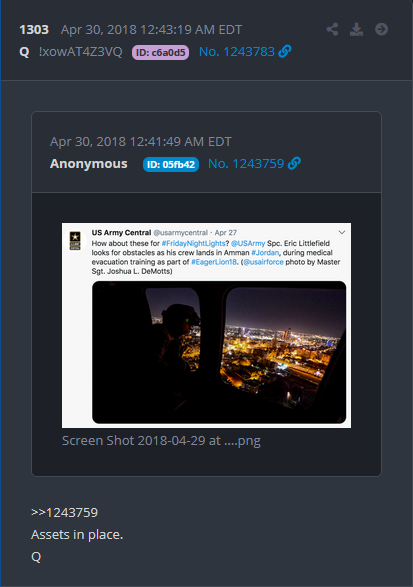Click the chain icon beside No. 1243783

(x=285, y=51)
